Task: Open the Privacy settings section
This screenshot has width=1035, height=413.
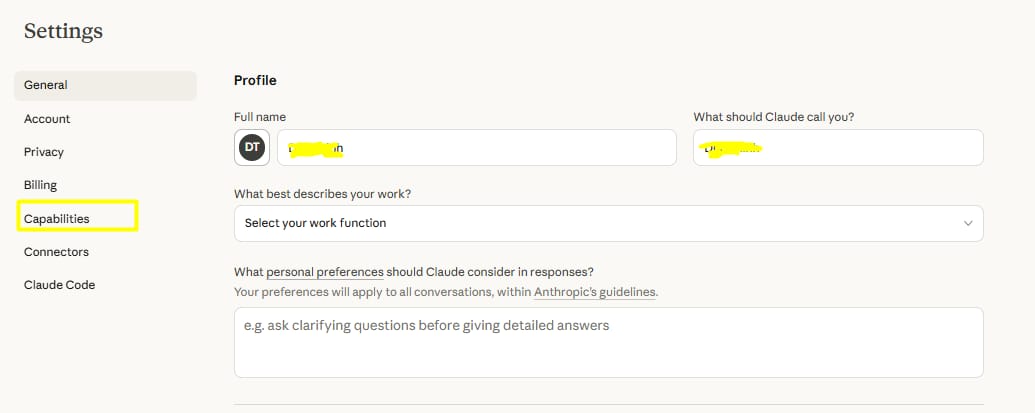Action: click(44, 152)
